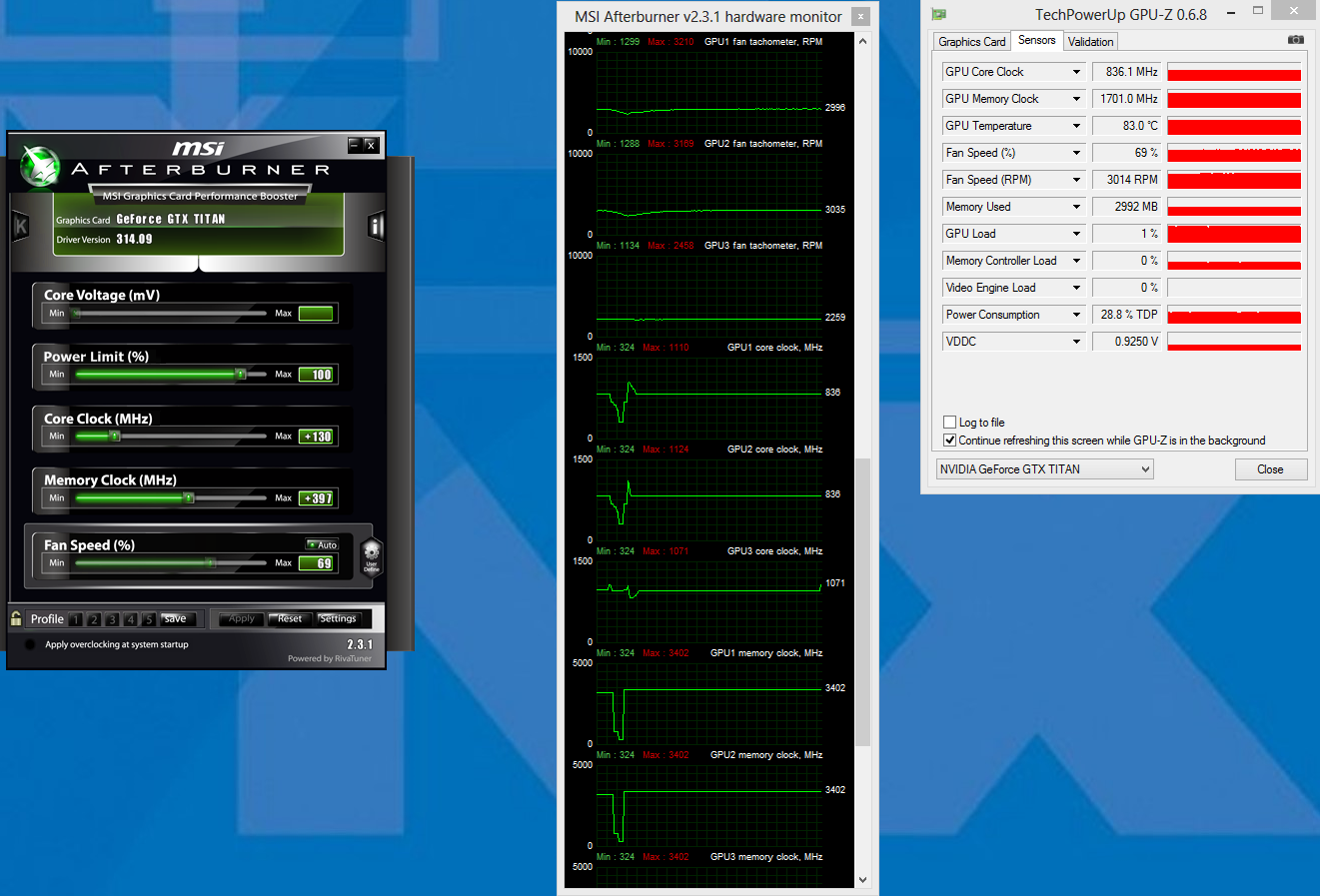Image resolution: width=1320 pixels, height=896 pixels.
Task: Select profile slot 1 in Afterburner
Action: tap(76, 619)
